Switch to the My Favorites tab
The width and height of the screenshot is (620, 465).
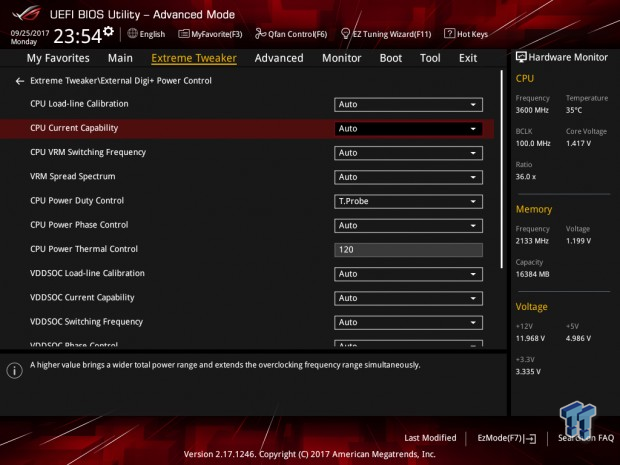coord(58,58)
